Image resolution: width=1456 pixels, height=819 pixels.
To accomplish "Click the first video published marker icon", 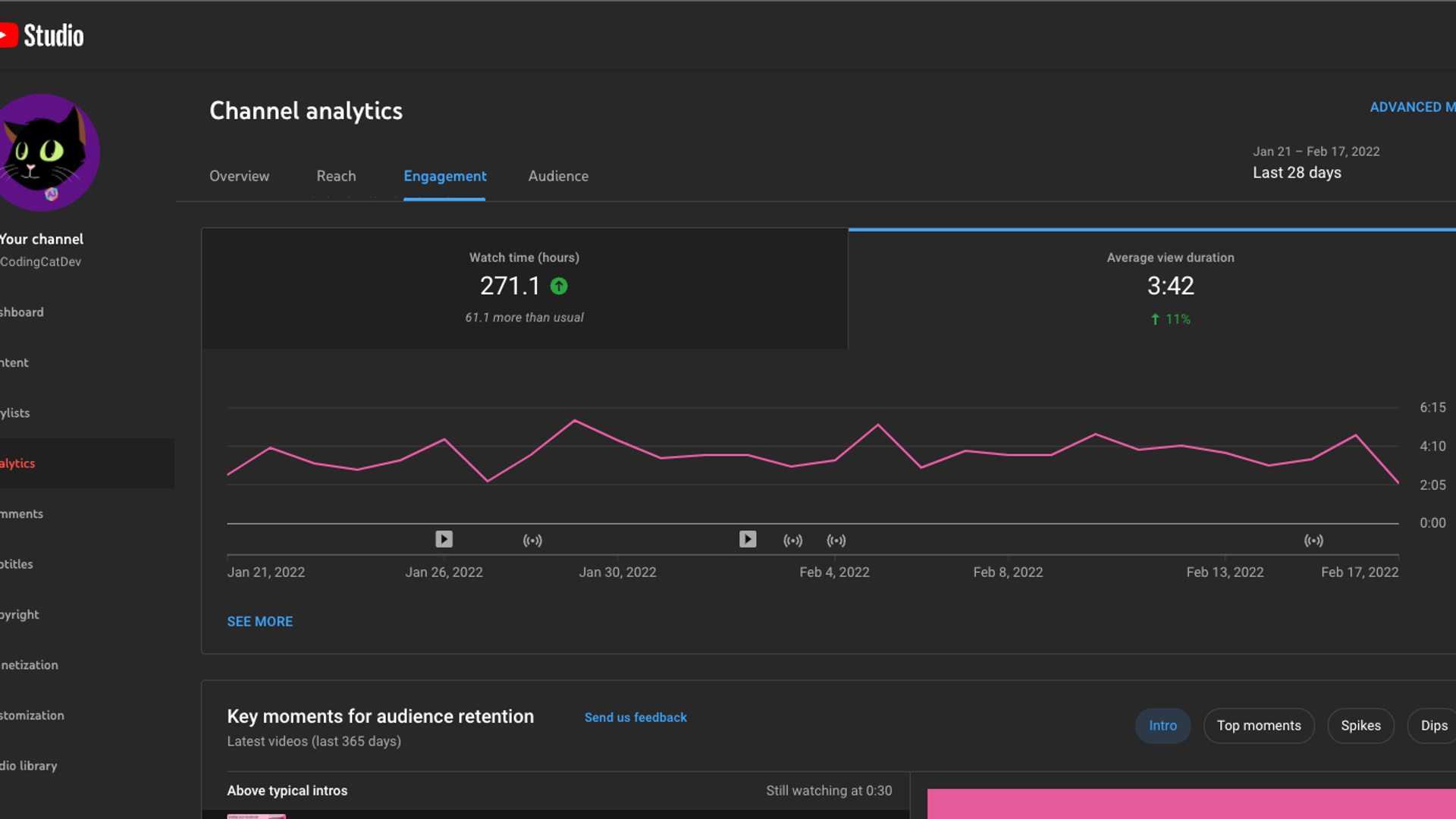I will click(x=444, y=539).
